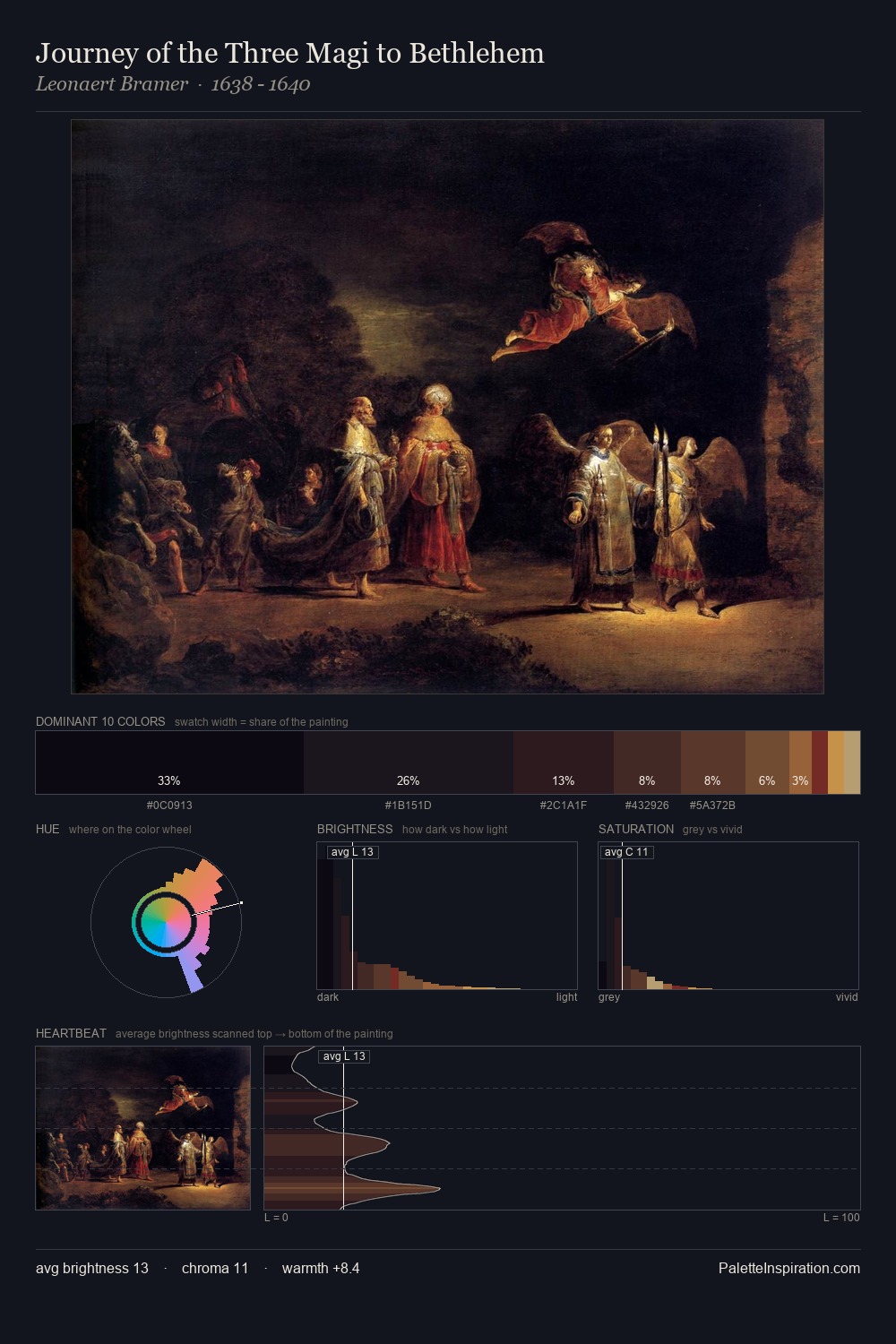Click the heartbeat 'avg L 13' label
This screenshot has width=896, height=1344.
click(x=344, y=1056)
